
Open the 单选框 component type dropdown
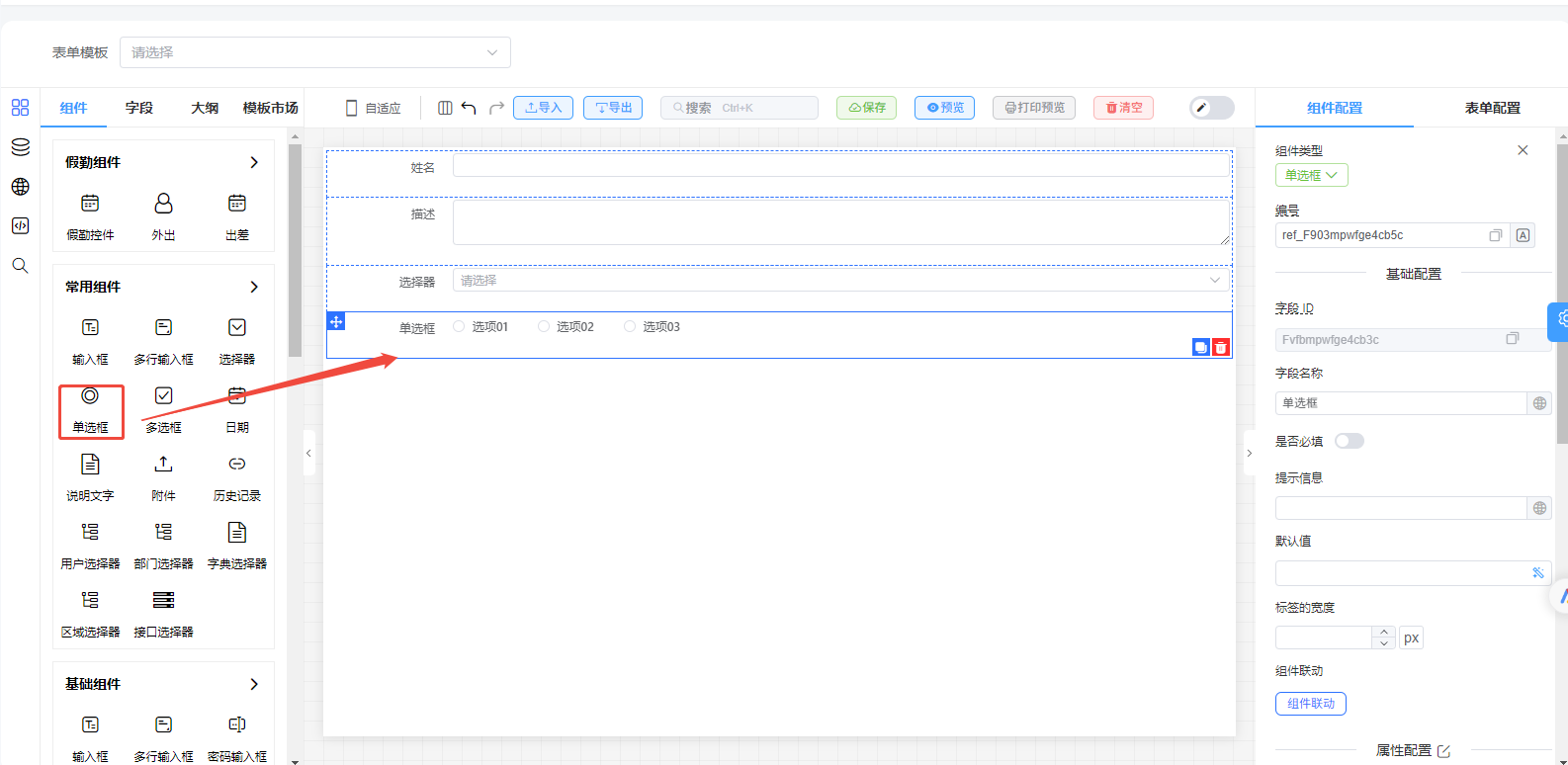(1311, 175)
